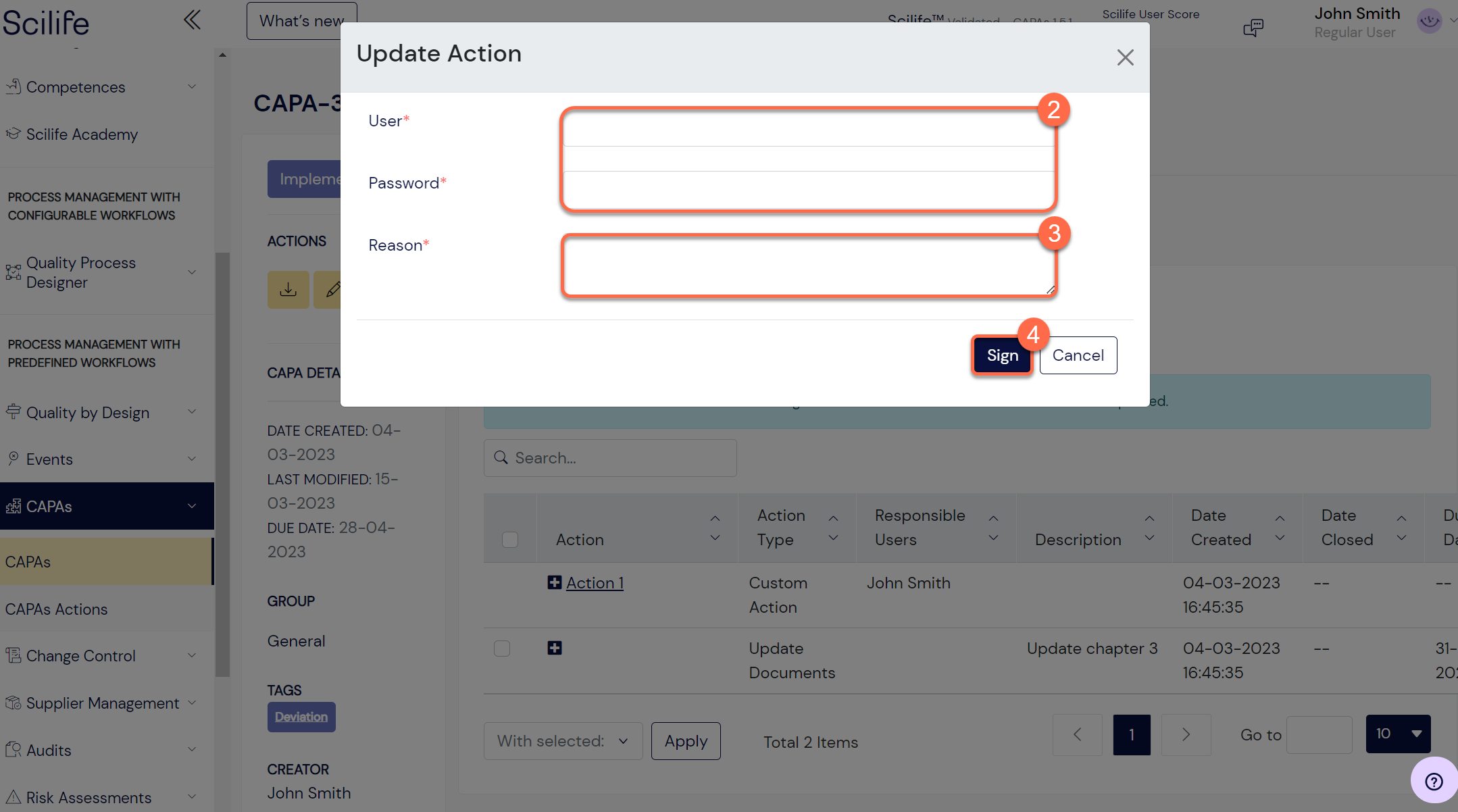Open the 10 items-per-page dropdown
The width and height of the screenshot is (1458, 812).
[1398, 734]
